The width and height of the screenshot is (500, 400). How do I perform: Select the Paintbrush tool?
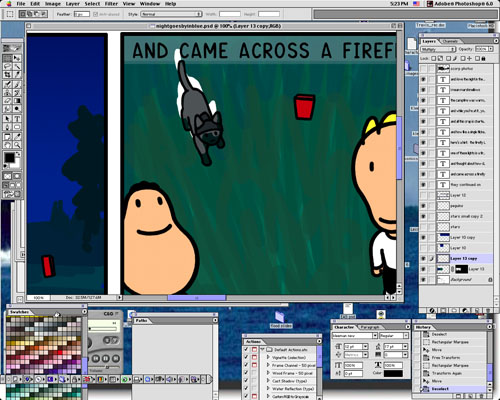point(17,84)
